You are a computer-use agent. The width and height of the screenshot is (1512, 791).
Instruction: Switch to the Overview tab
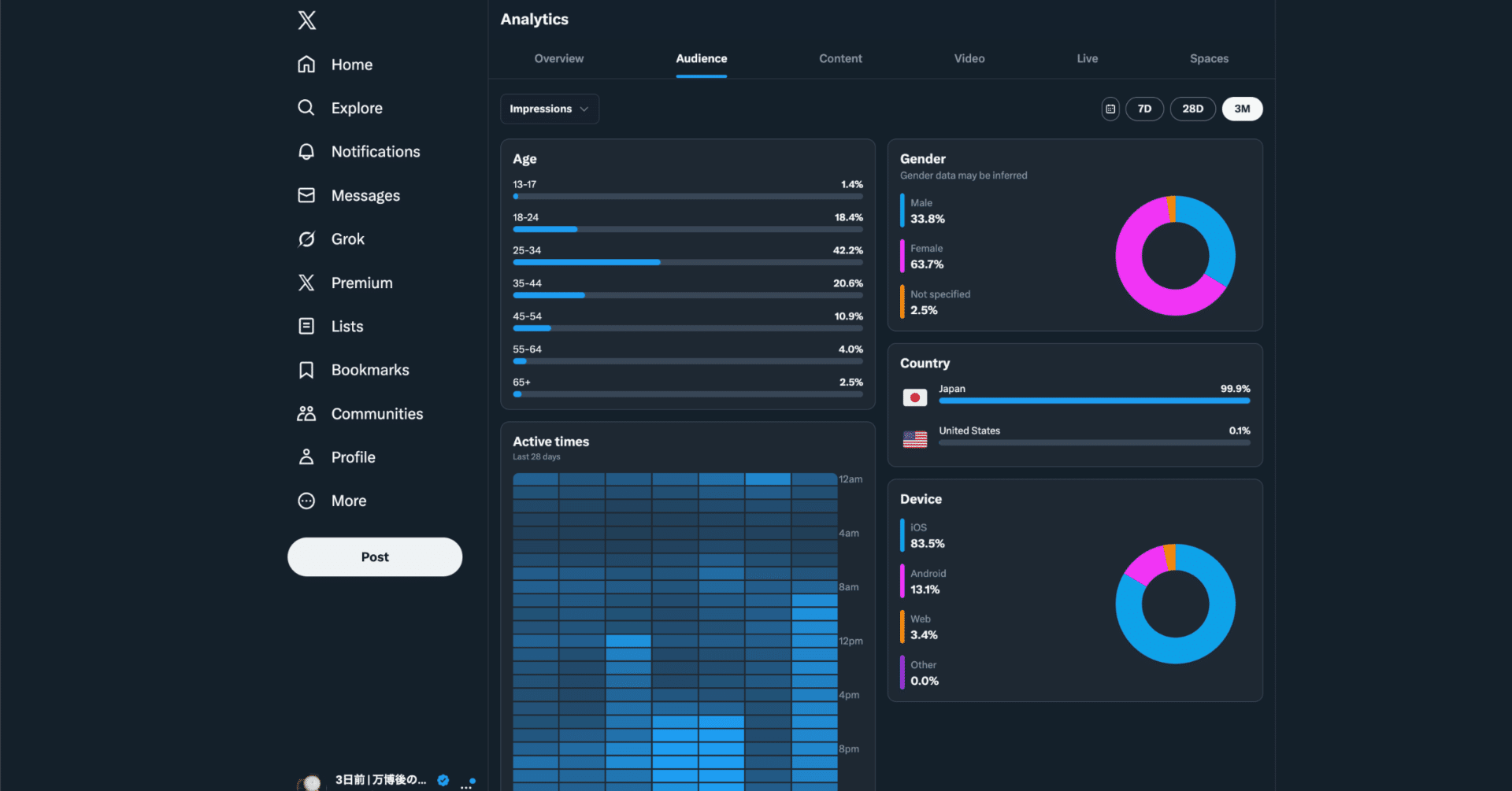[559, 59]
